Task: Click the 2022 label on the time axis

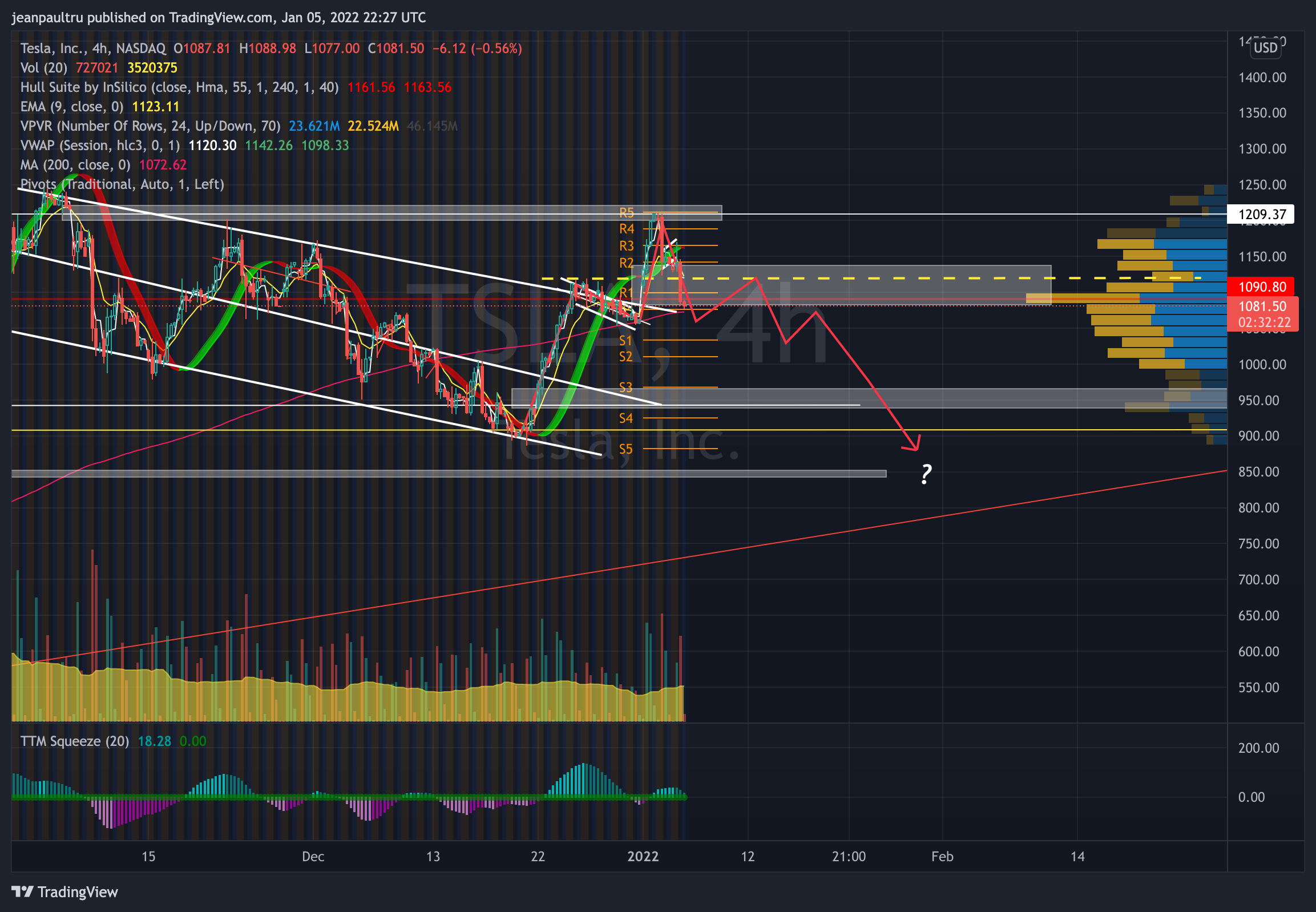Action: pyautogui.click(x=643, y=857)
